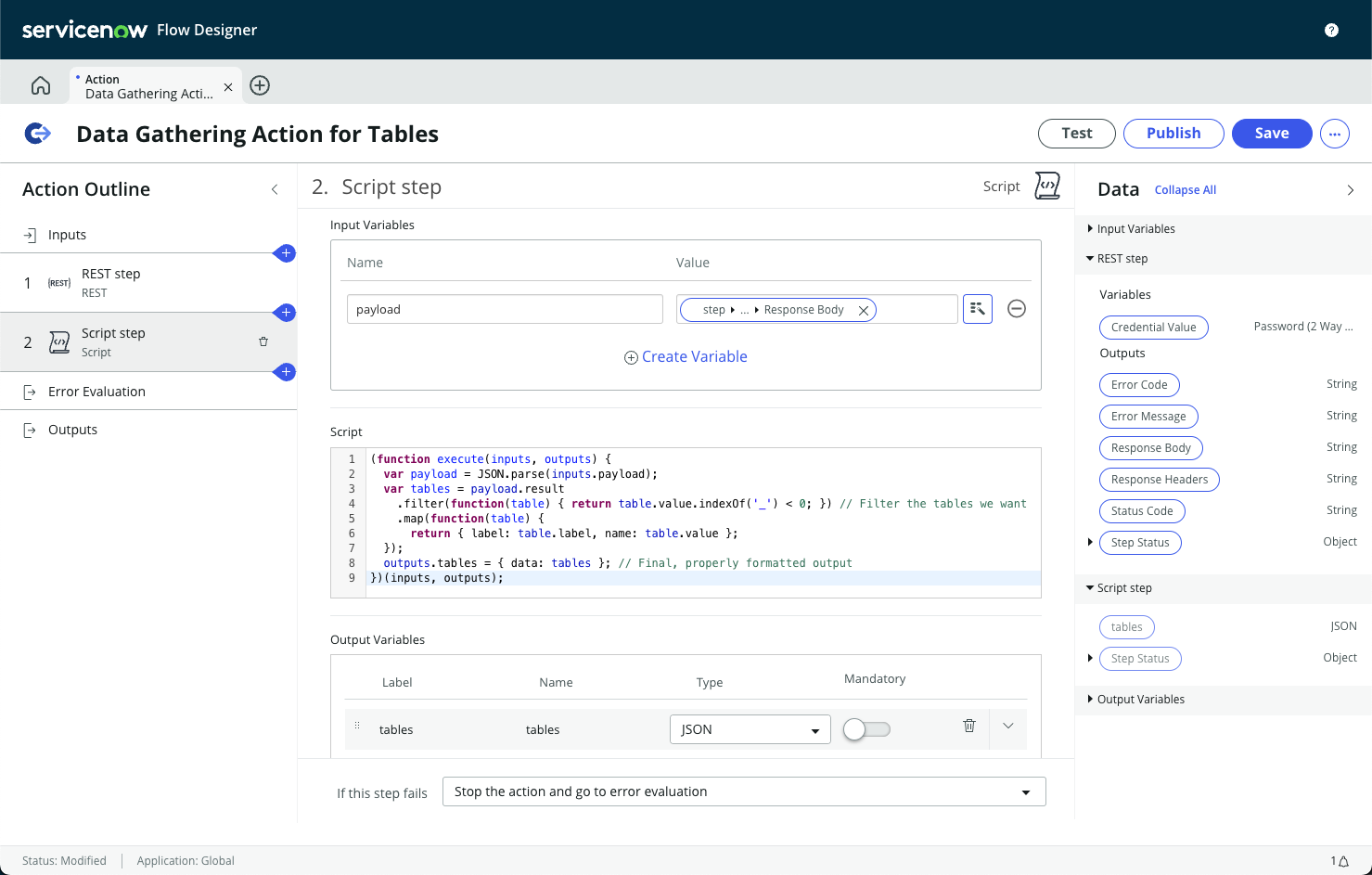Open the Type dropdown showing JSON

pyautogui.click(x=750, y=729)
